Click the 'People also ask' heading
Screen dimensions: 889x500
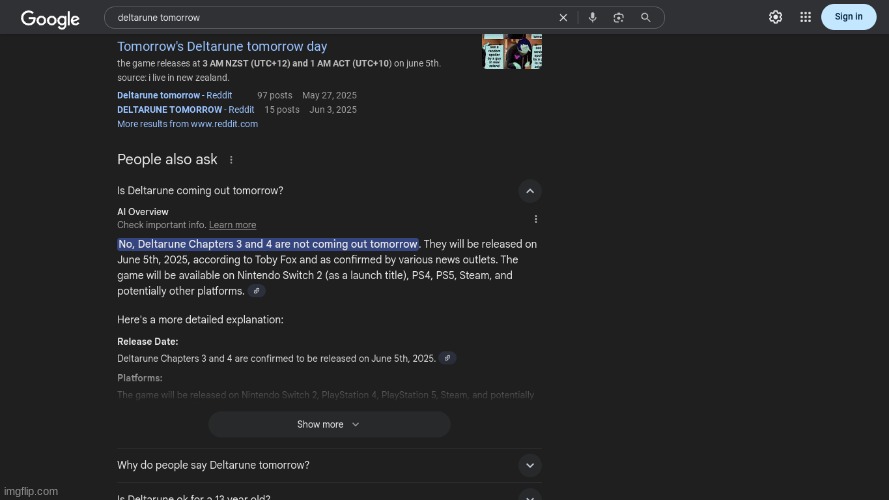pos(167,159)
